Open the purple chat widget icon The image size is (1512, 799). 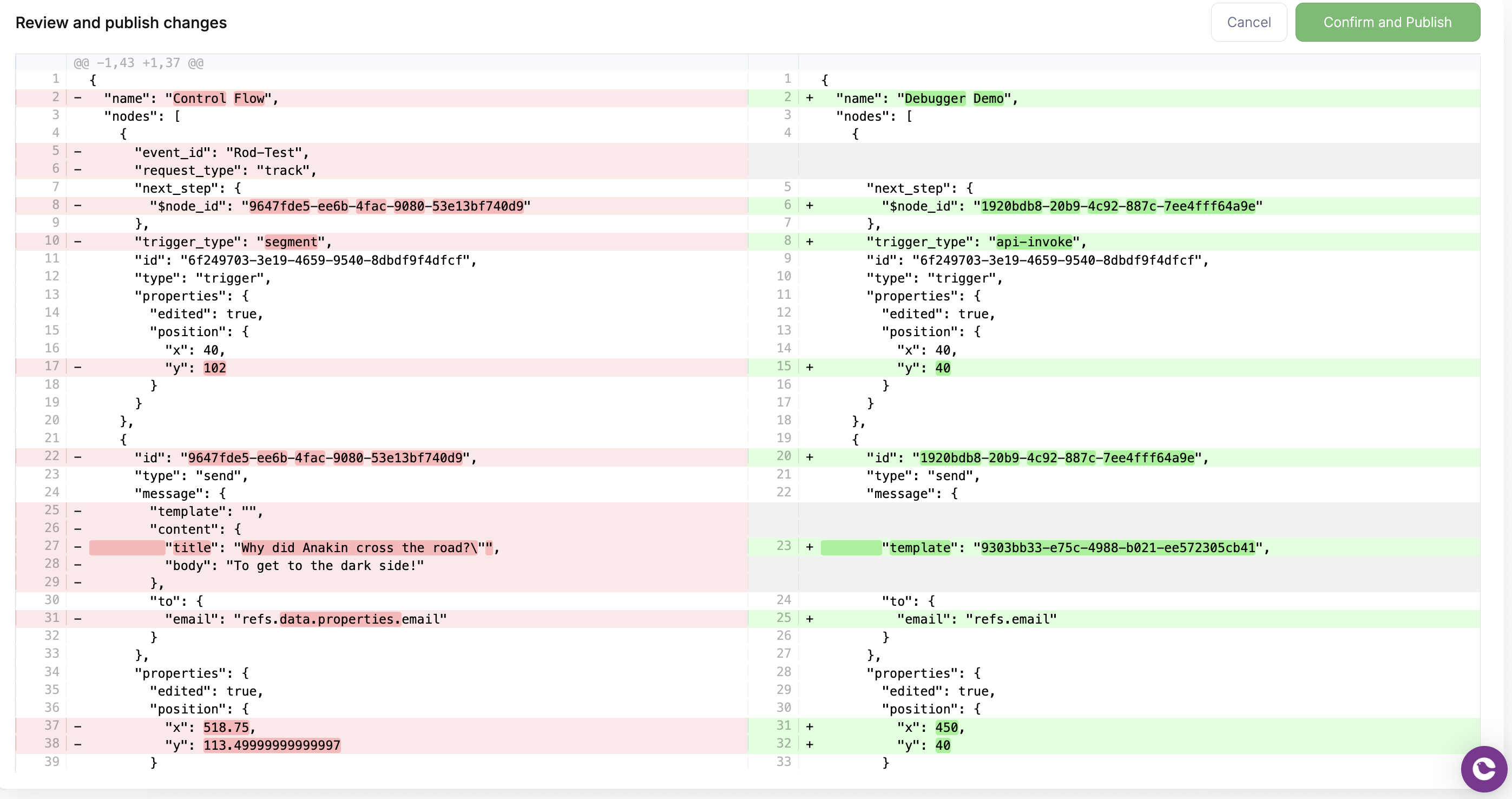click(x=1483, y=769)
